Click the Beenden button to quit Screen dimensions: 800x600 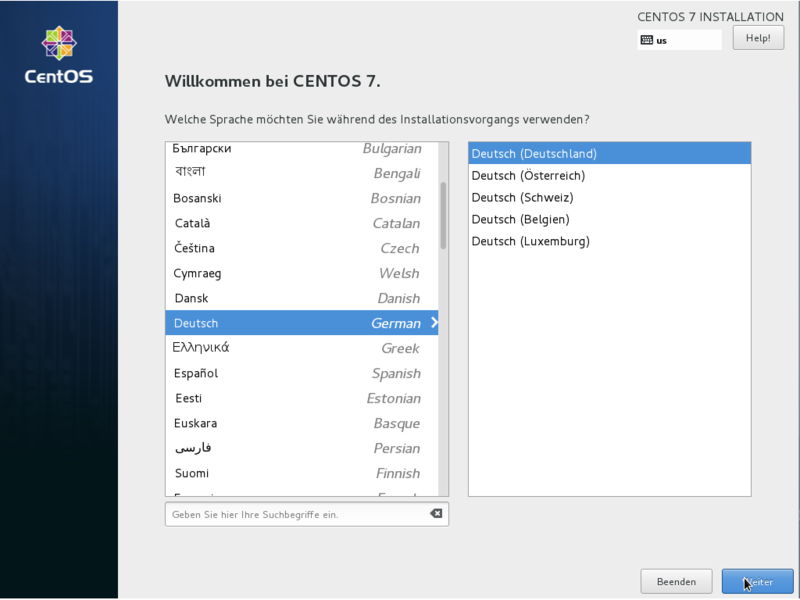676,582
